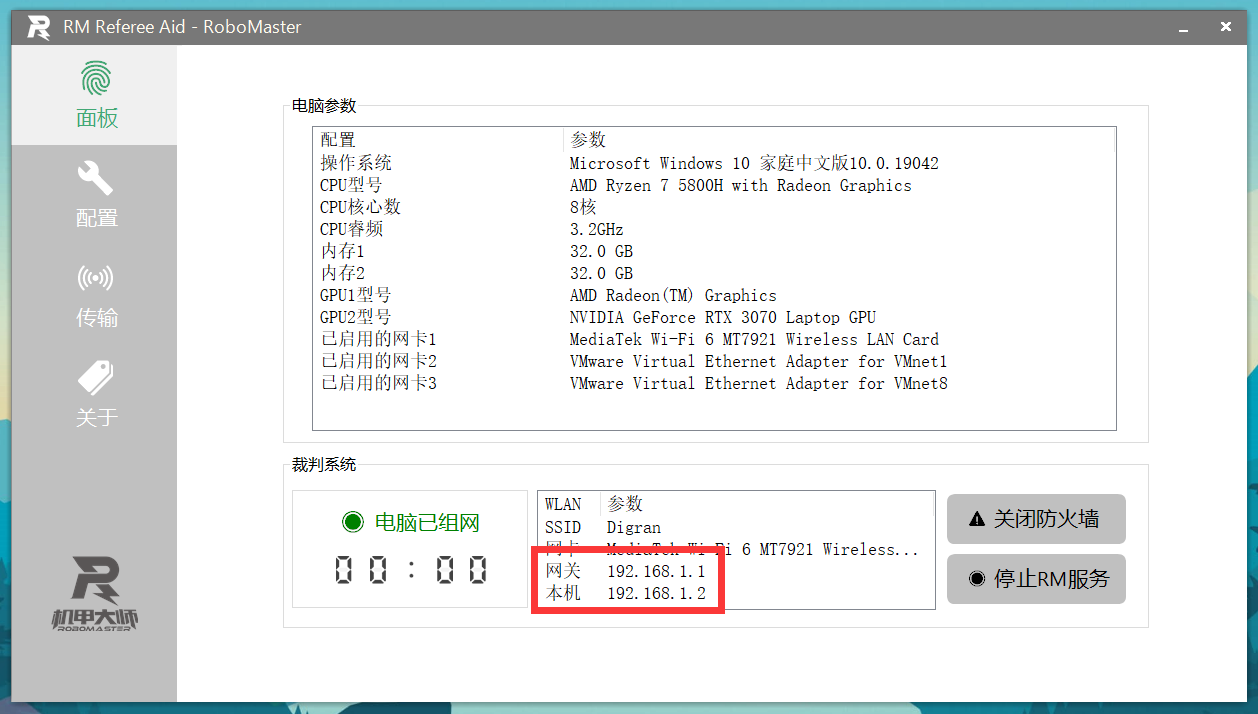Select the 内存2 row
Viewport: 1258px width, 714px height.
coord(714,273)
